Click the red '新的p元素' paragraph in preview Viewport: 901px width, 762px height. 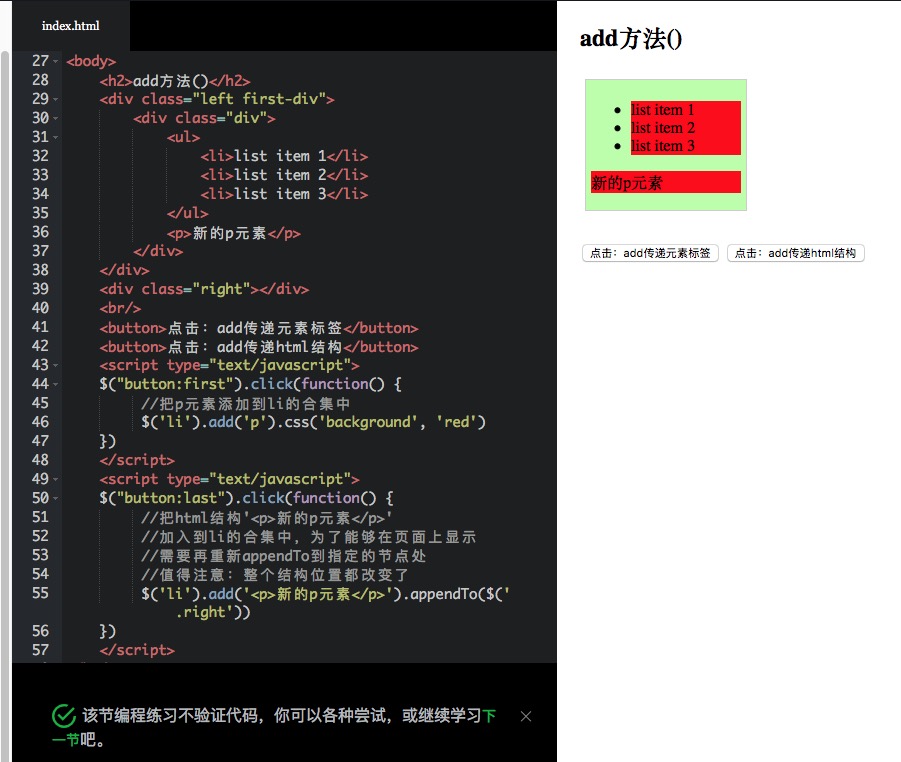point(665,182)
